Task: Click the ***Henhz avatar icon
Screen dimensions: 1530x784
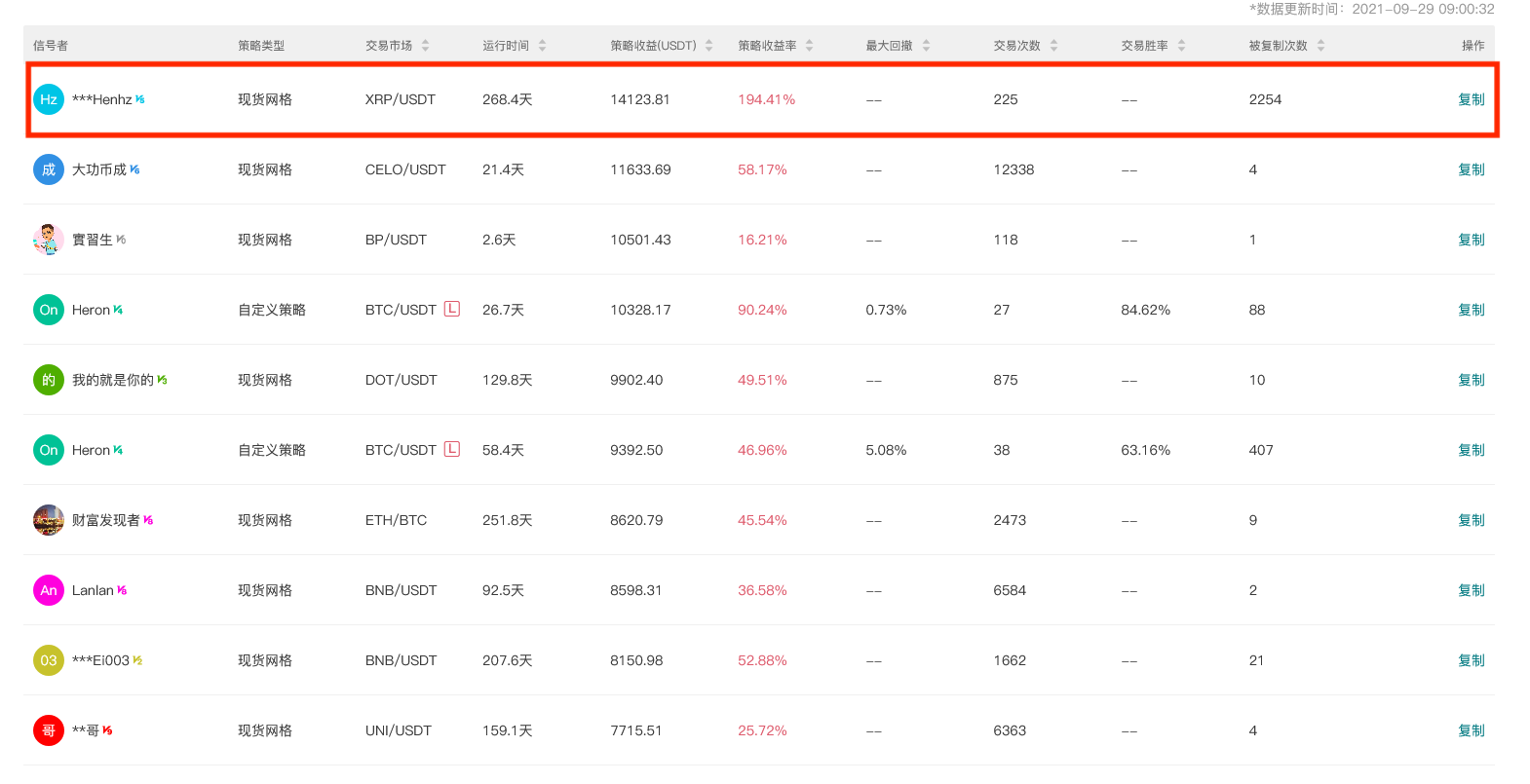Action: click(49, 99)
